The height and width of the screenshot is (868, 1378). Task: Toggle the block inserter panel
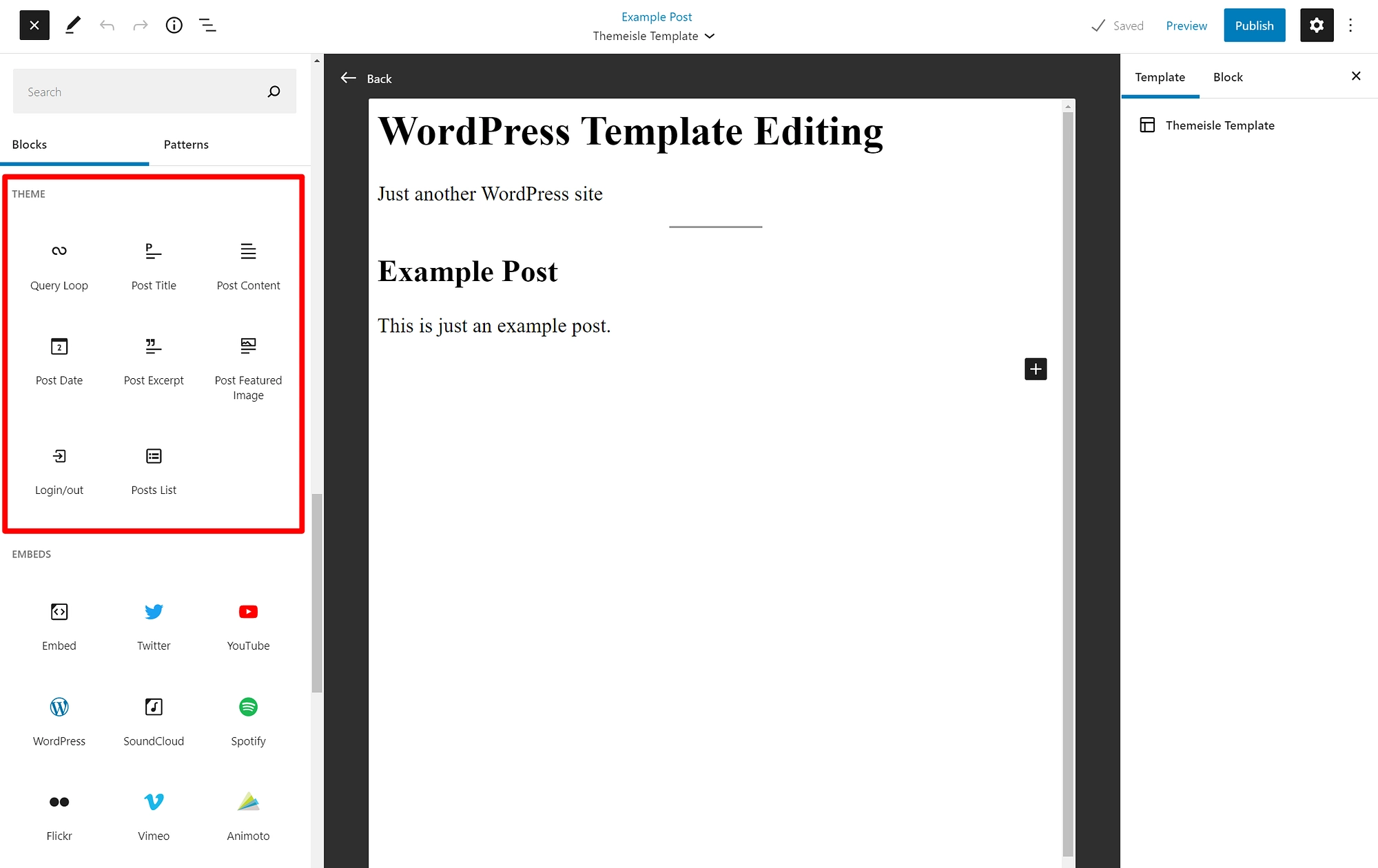point(34,25)
